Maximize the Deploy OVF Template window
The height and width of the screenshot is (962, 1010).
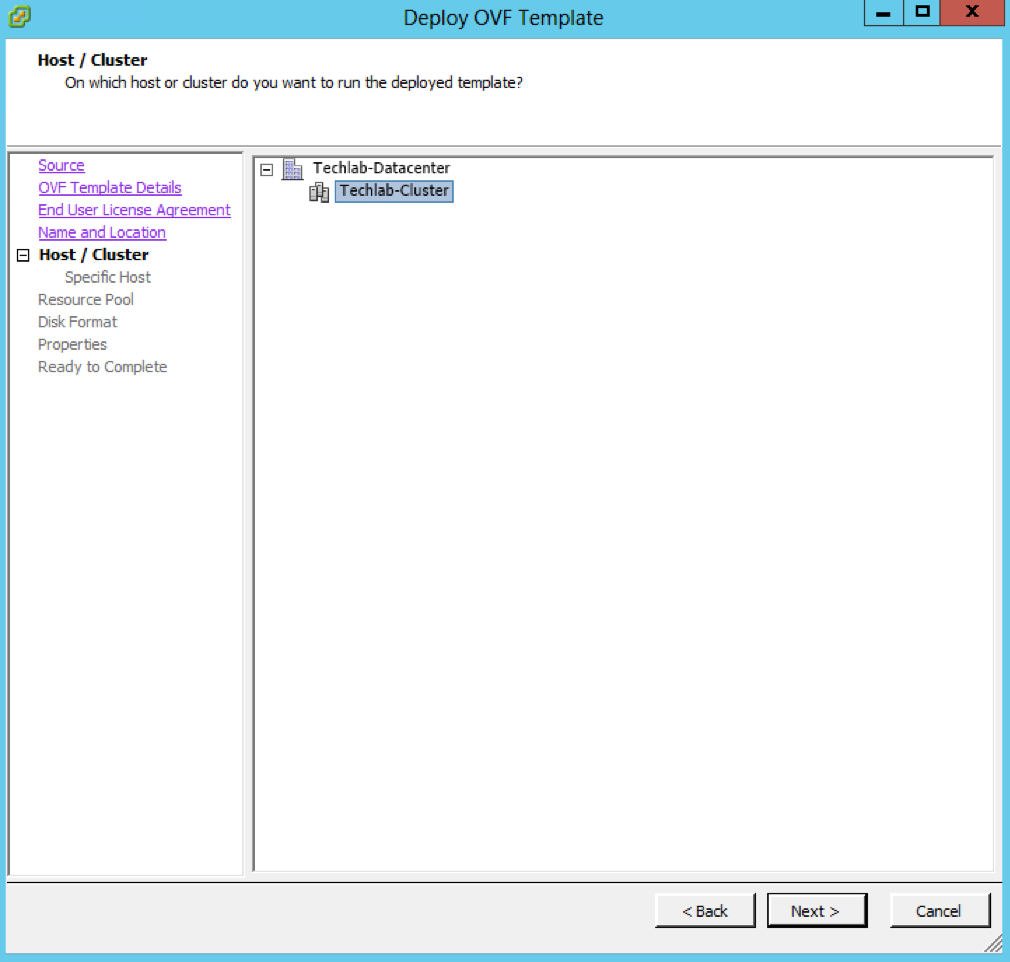922,13
